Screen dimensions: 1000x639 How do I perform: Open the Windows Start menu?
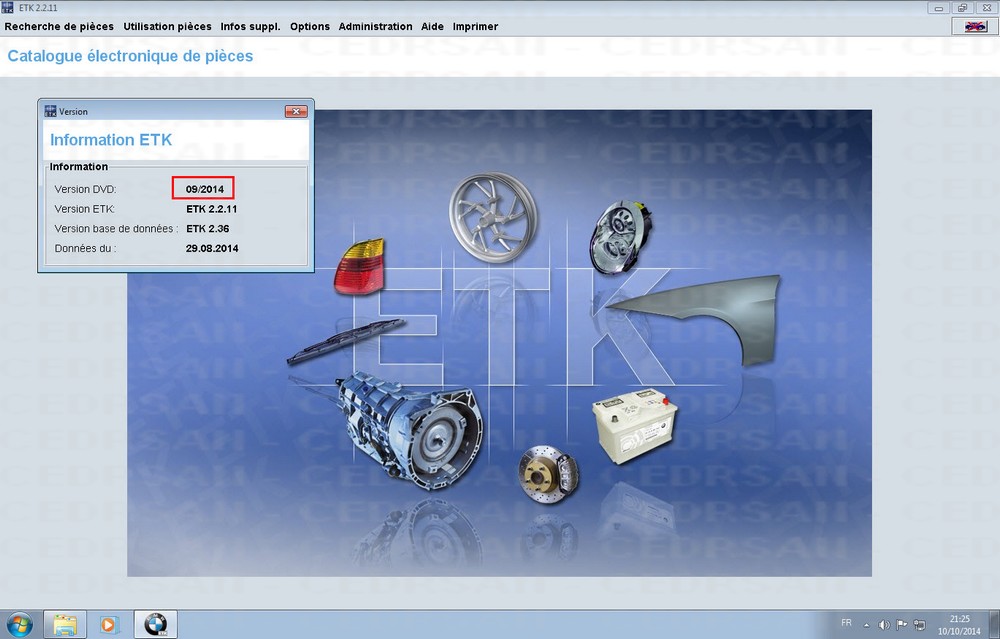point(19,624)
